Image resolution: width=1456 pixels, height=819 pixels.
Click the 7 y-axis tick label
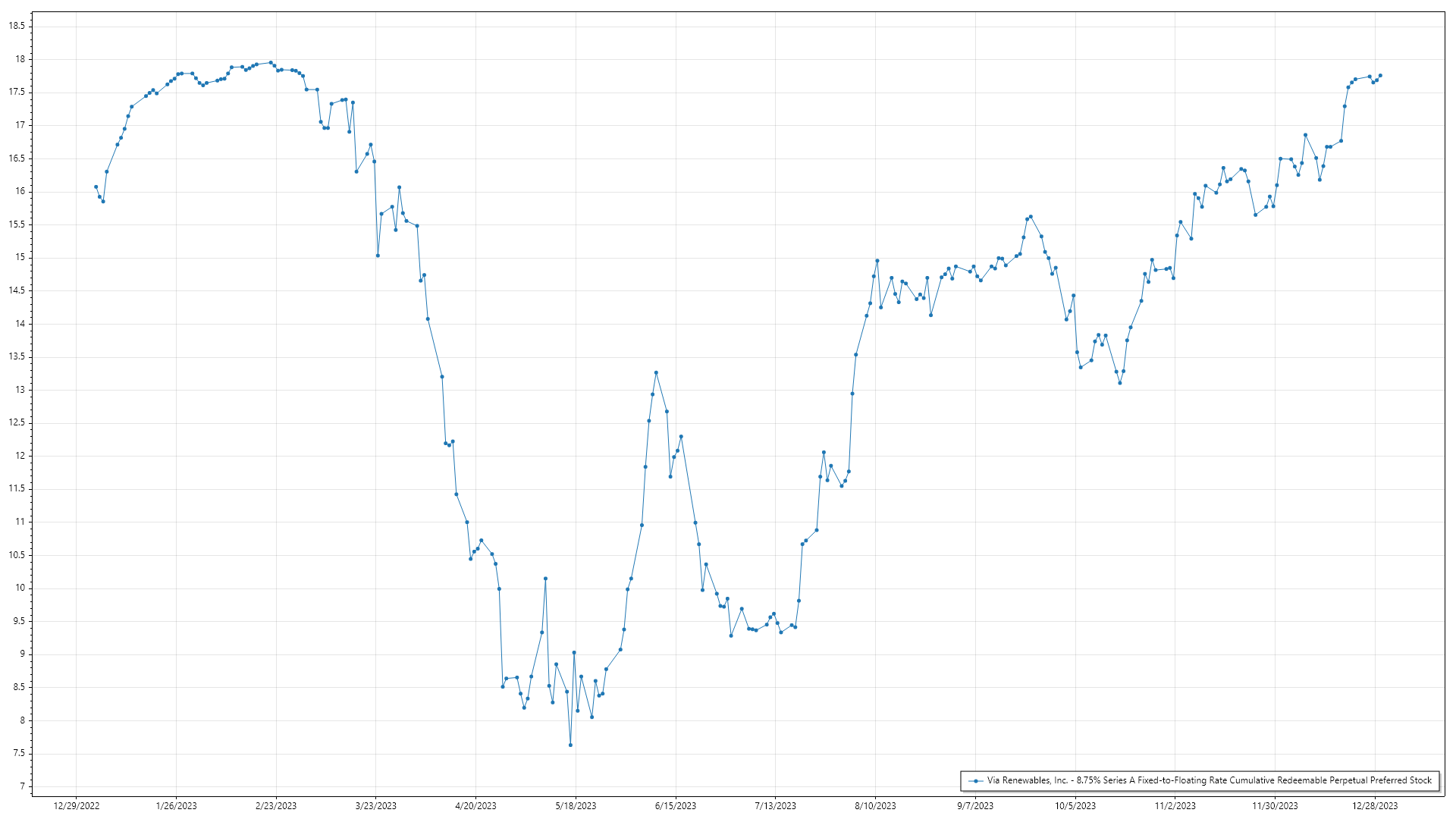22,786
